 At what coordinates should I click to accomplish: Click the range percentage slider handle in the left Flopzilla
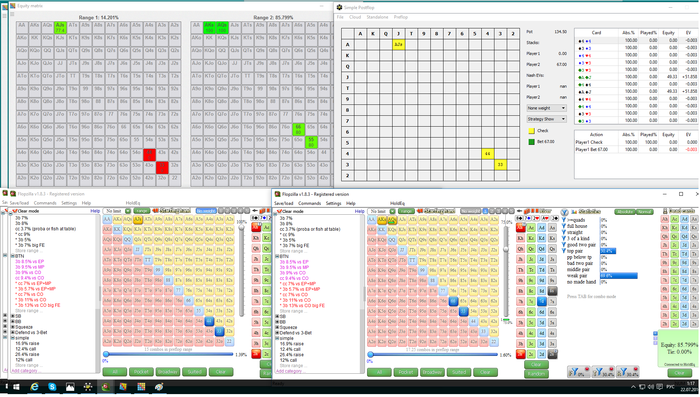tap(106, 355)
